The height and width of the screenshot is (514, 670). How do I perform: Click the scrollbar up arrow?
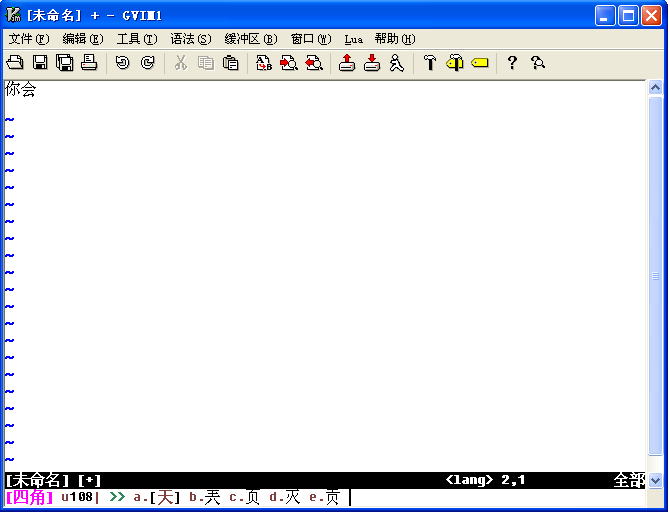tap(656, 88)
